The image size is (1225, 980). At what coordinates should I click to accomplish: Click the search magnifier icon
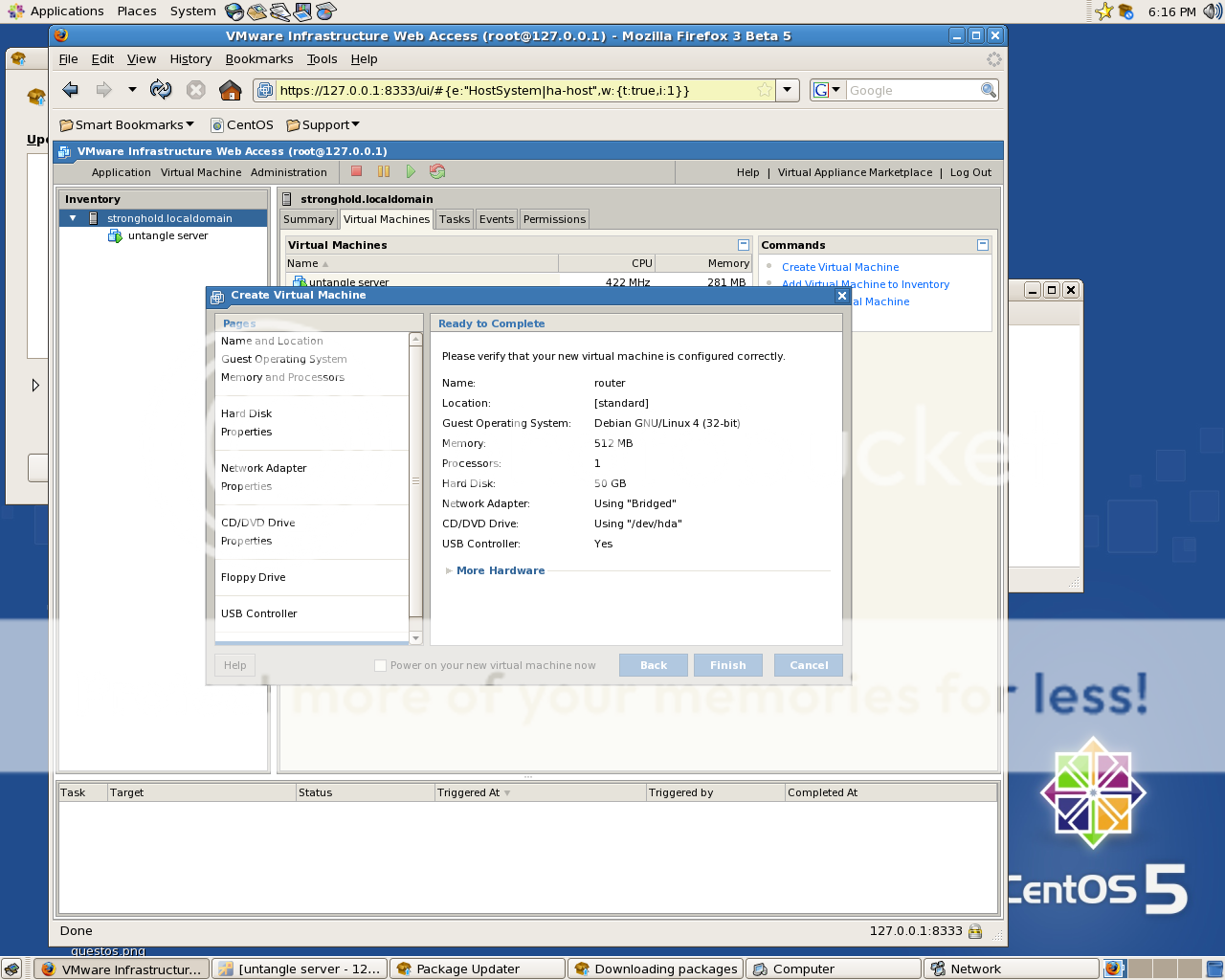click(x=989, y=90)
